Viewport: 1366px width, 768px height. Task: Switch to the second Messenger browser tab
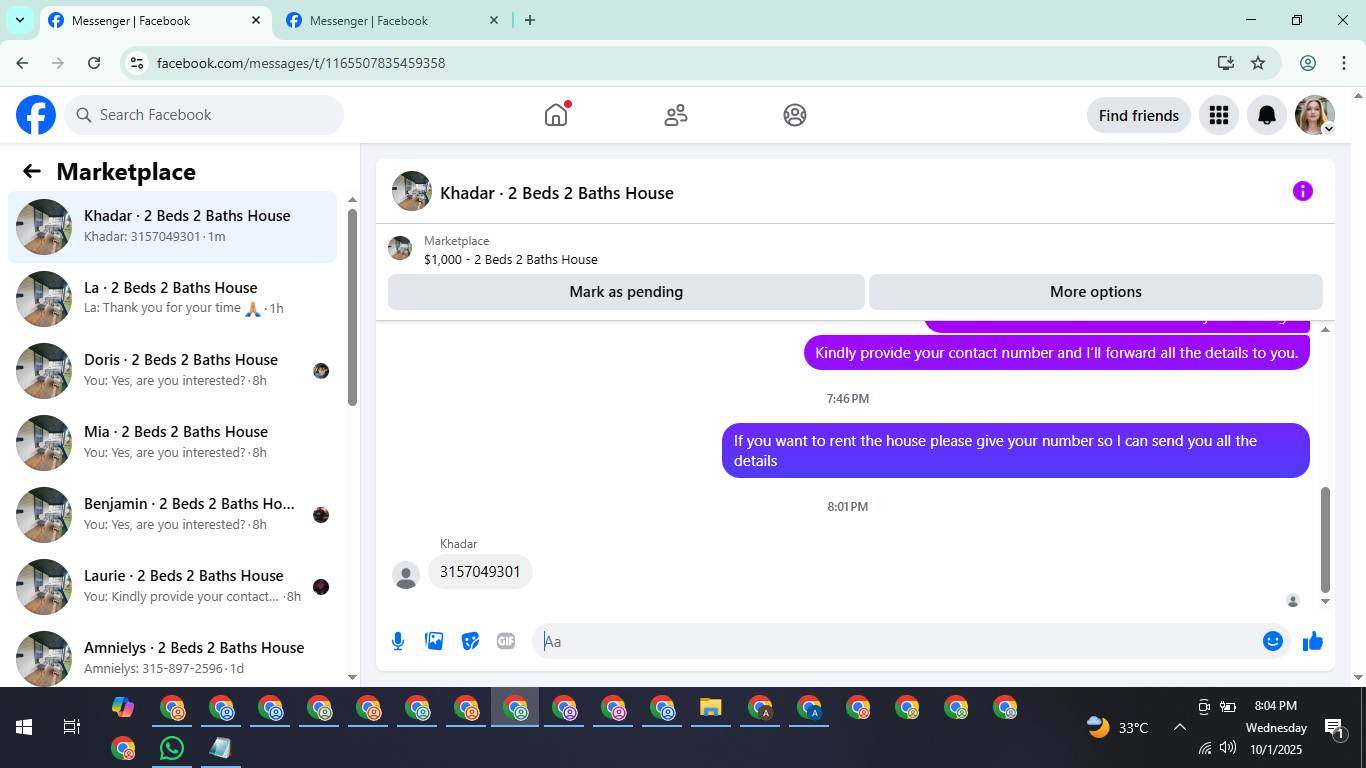[x=393, y=20]
